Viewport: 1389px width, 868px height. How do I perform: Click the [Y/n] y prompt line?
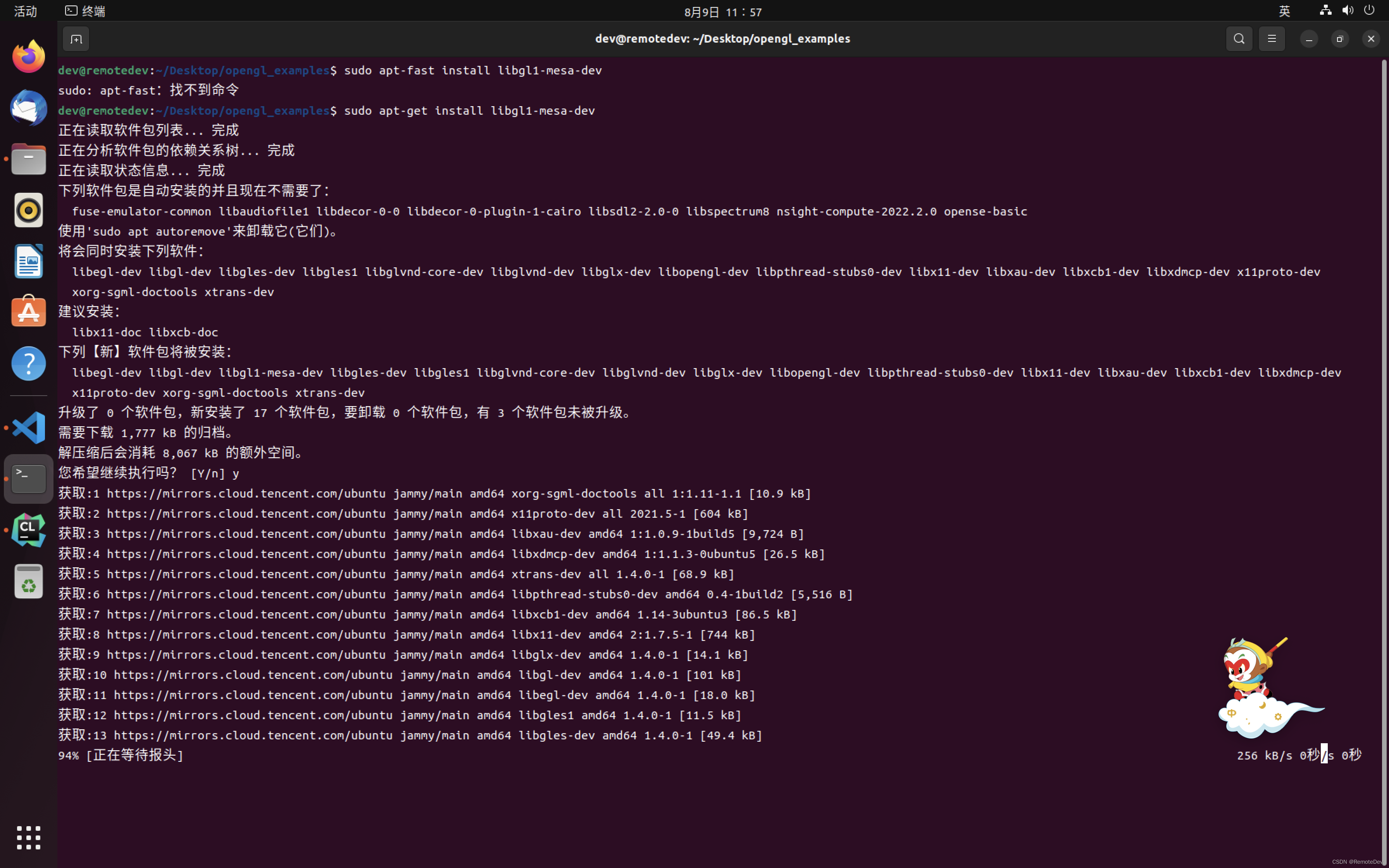click(x=149, y=474)
